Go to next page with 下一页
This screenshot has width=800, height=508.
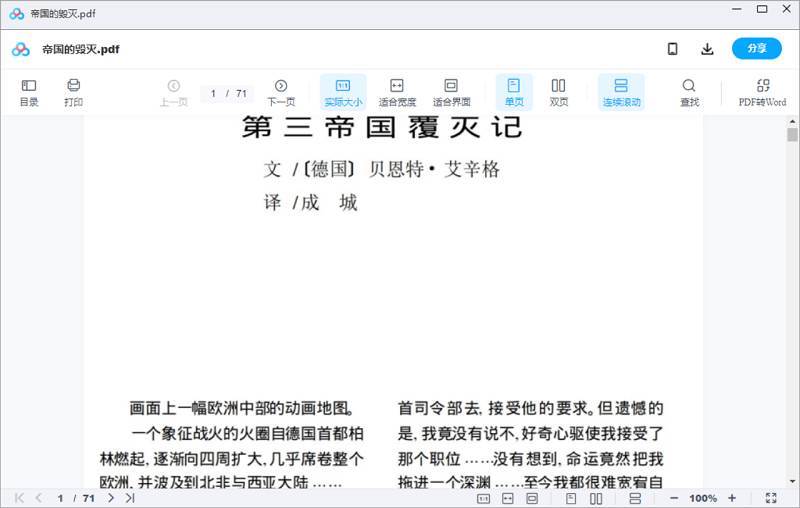pyautogui.click(x=281, y=92)
